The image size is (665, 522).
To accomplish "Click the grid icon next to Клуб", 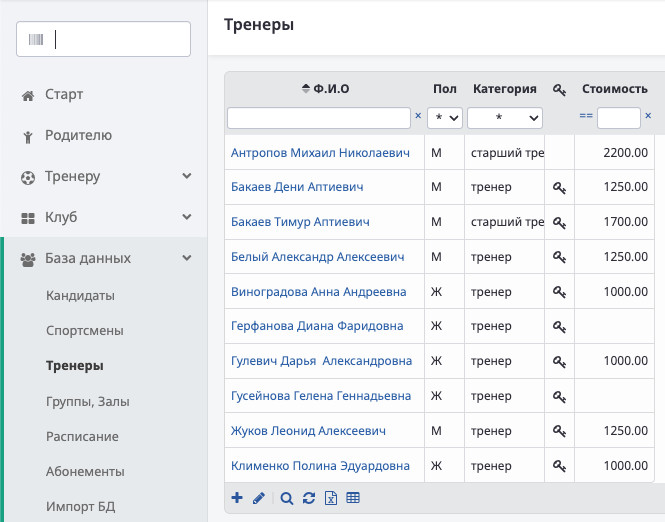I will pos(28,218).
